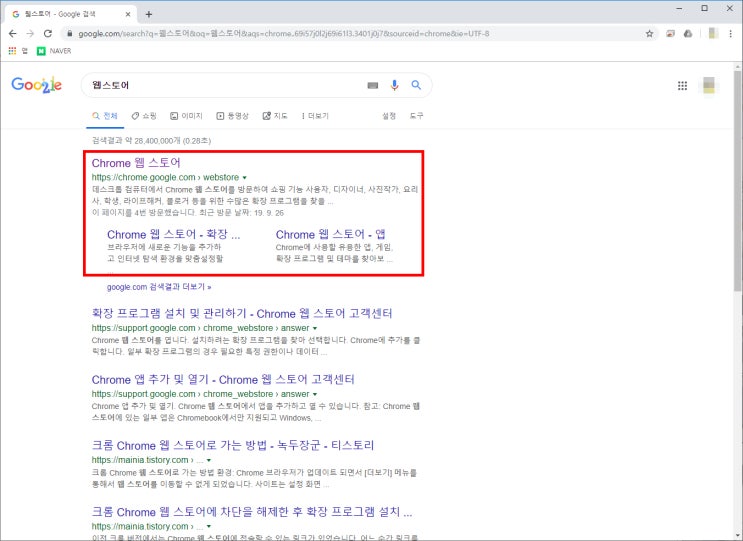Select the 전체 search tab
Screen dimensions: 743x541
click(x=105, y=116)
